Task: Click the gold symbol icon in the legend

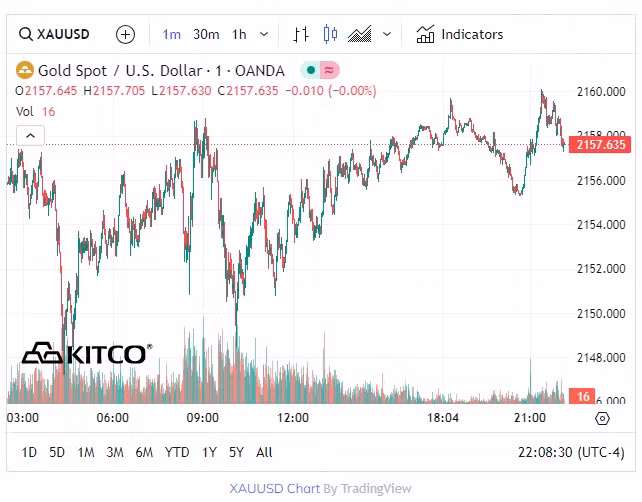Action: pyautogui.click(x=24, y=71)
